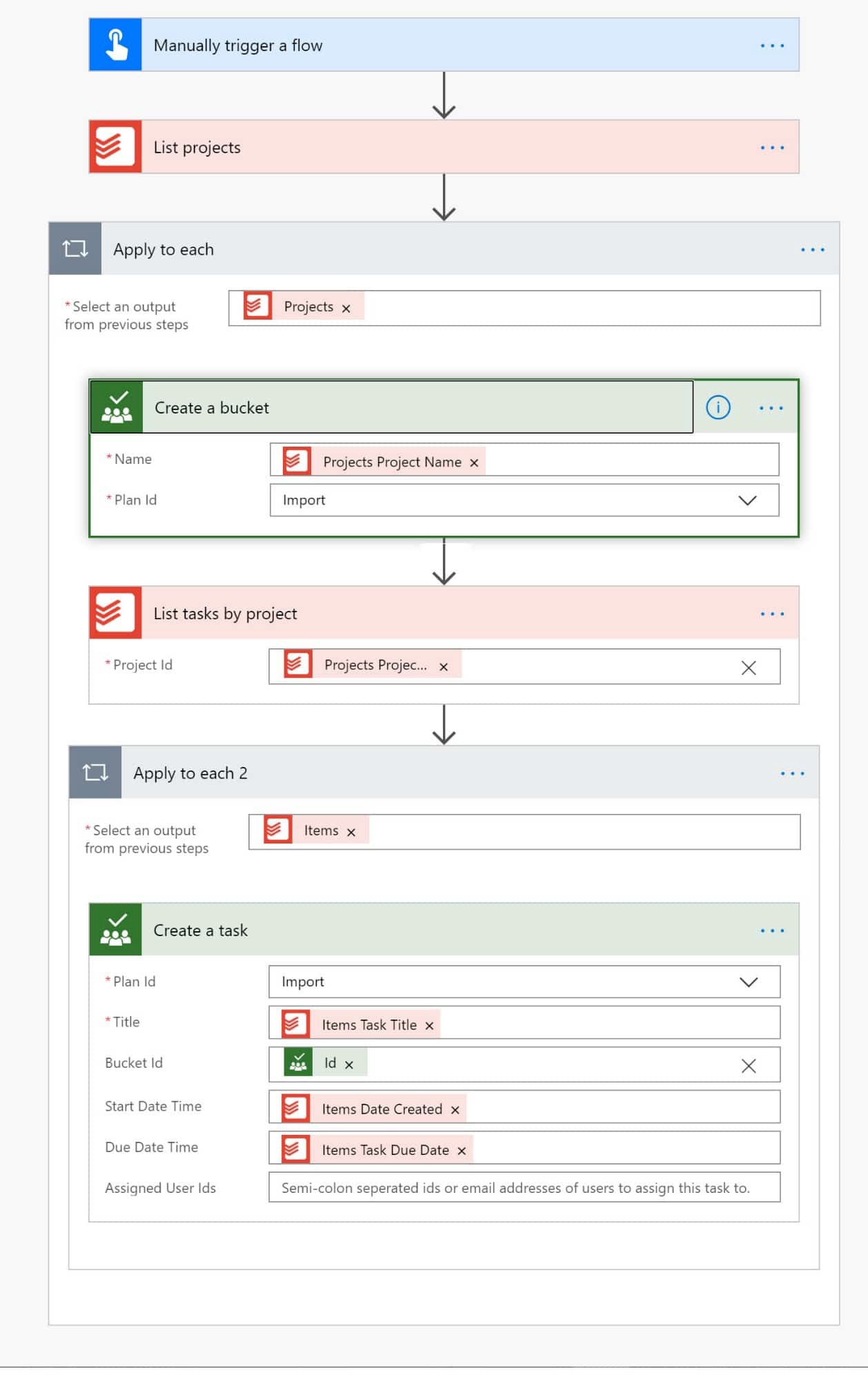Remove the Items Task Title token
The width and height of the screenshot is (868, 1391).
tap(429, 1027)
